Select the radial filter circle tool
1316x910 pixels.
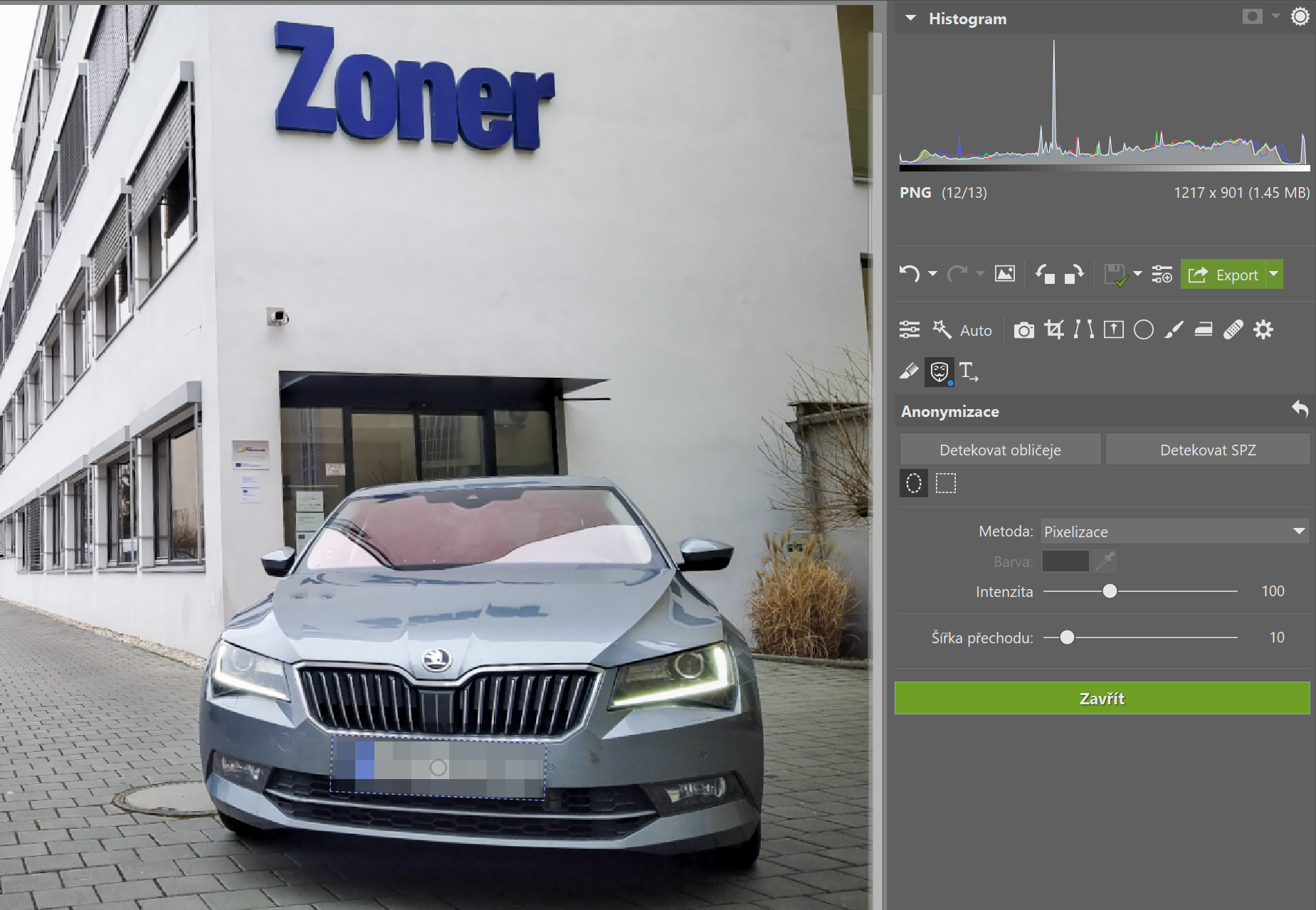click(x=1144, y=329)
